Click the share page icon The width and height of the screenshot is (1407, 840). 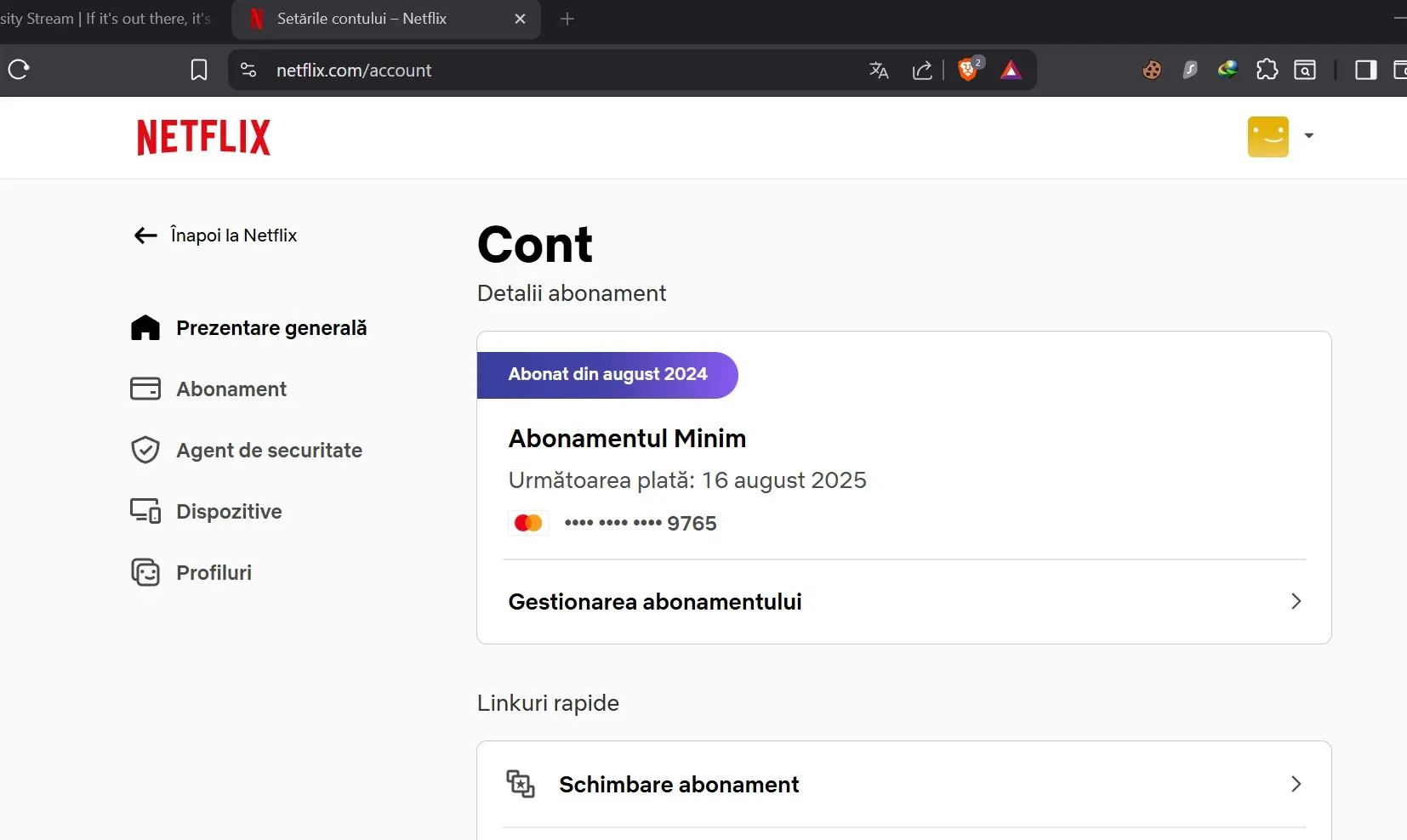(922, 71)
